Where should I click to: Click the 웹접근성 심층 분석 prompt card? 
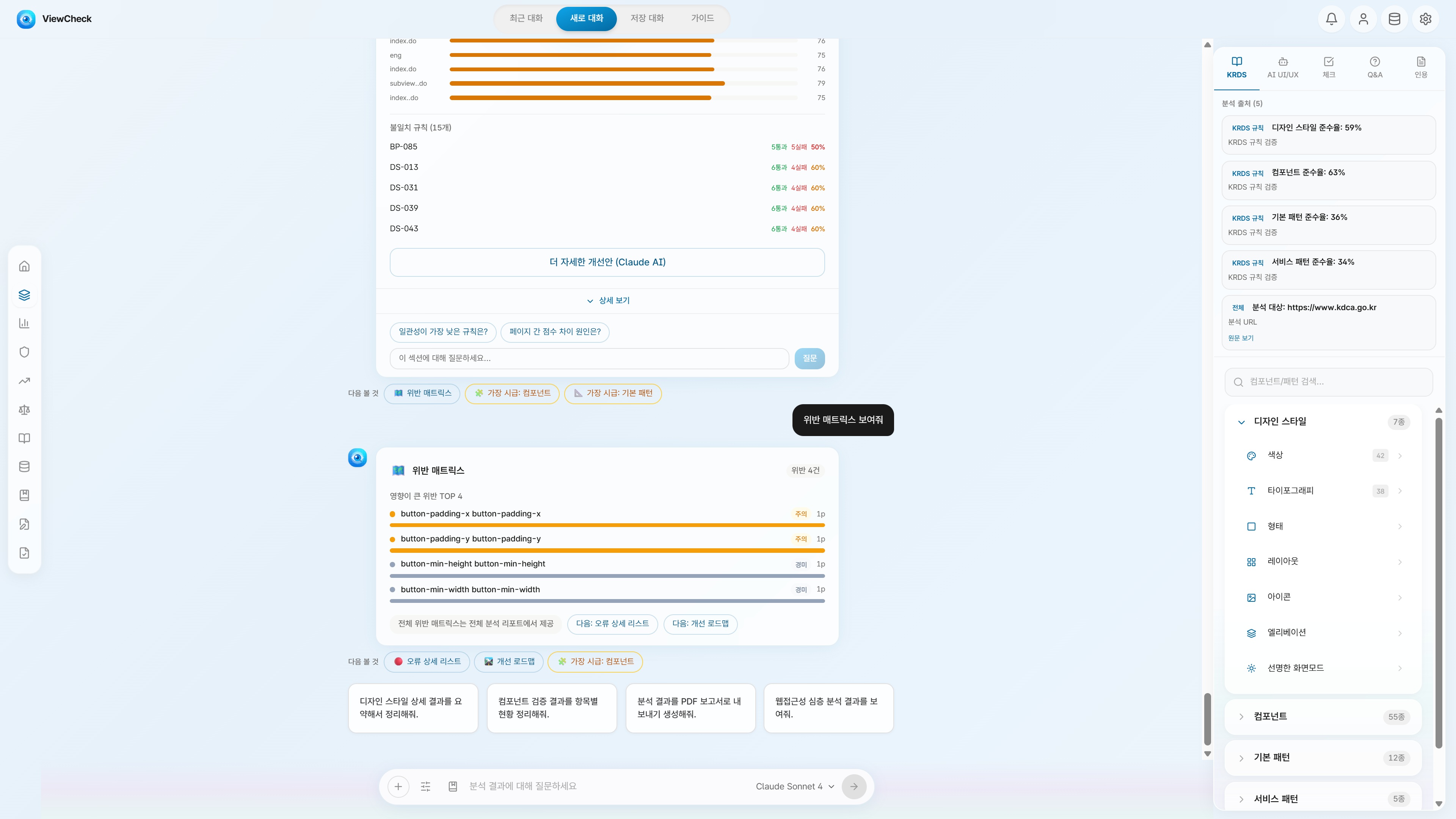[828, 708]
